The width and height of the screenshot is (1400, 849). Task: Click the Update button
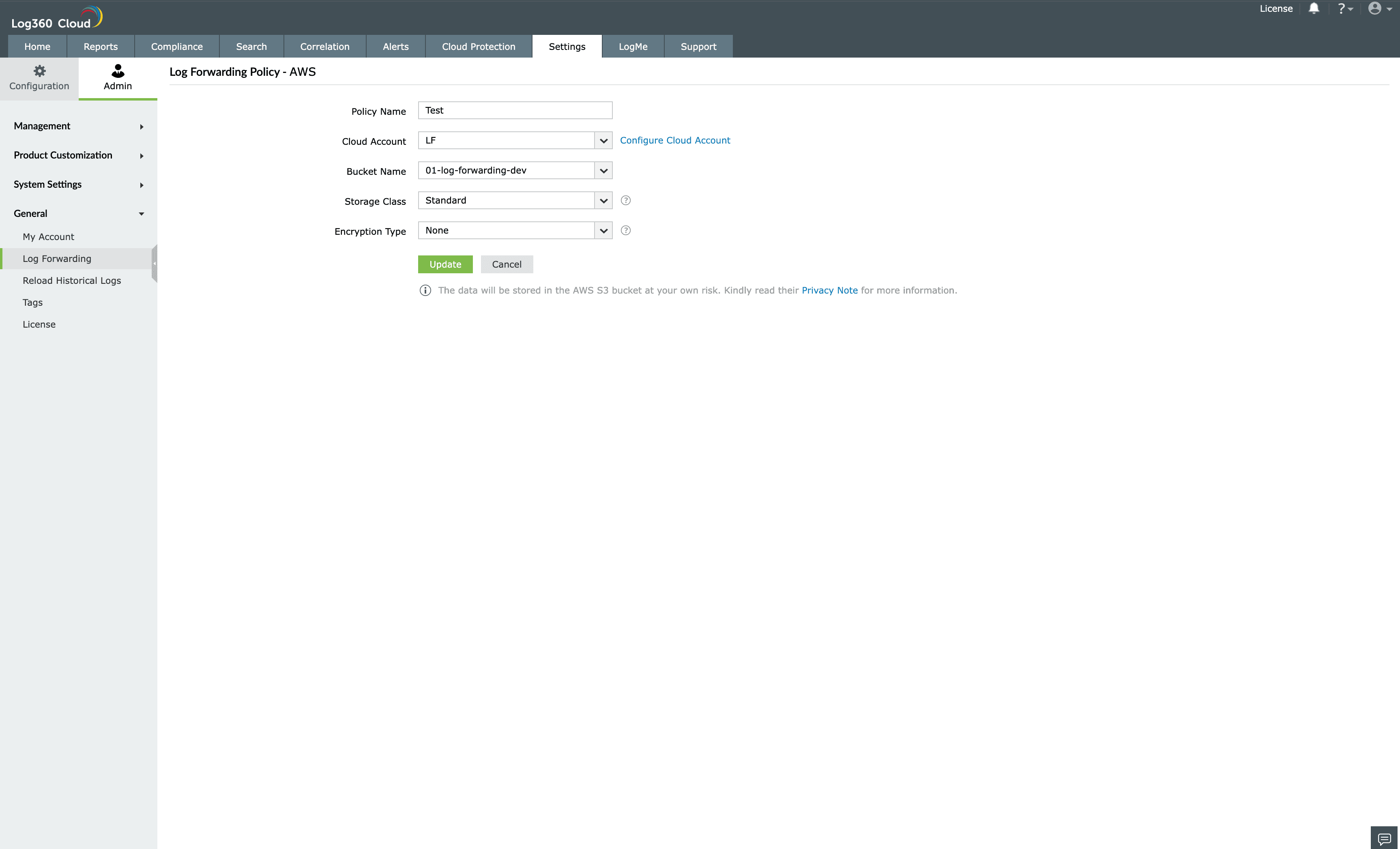pyautogui.click(x=445, y=264)
